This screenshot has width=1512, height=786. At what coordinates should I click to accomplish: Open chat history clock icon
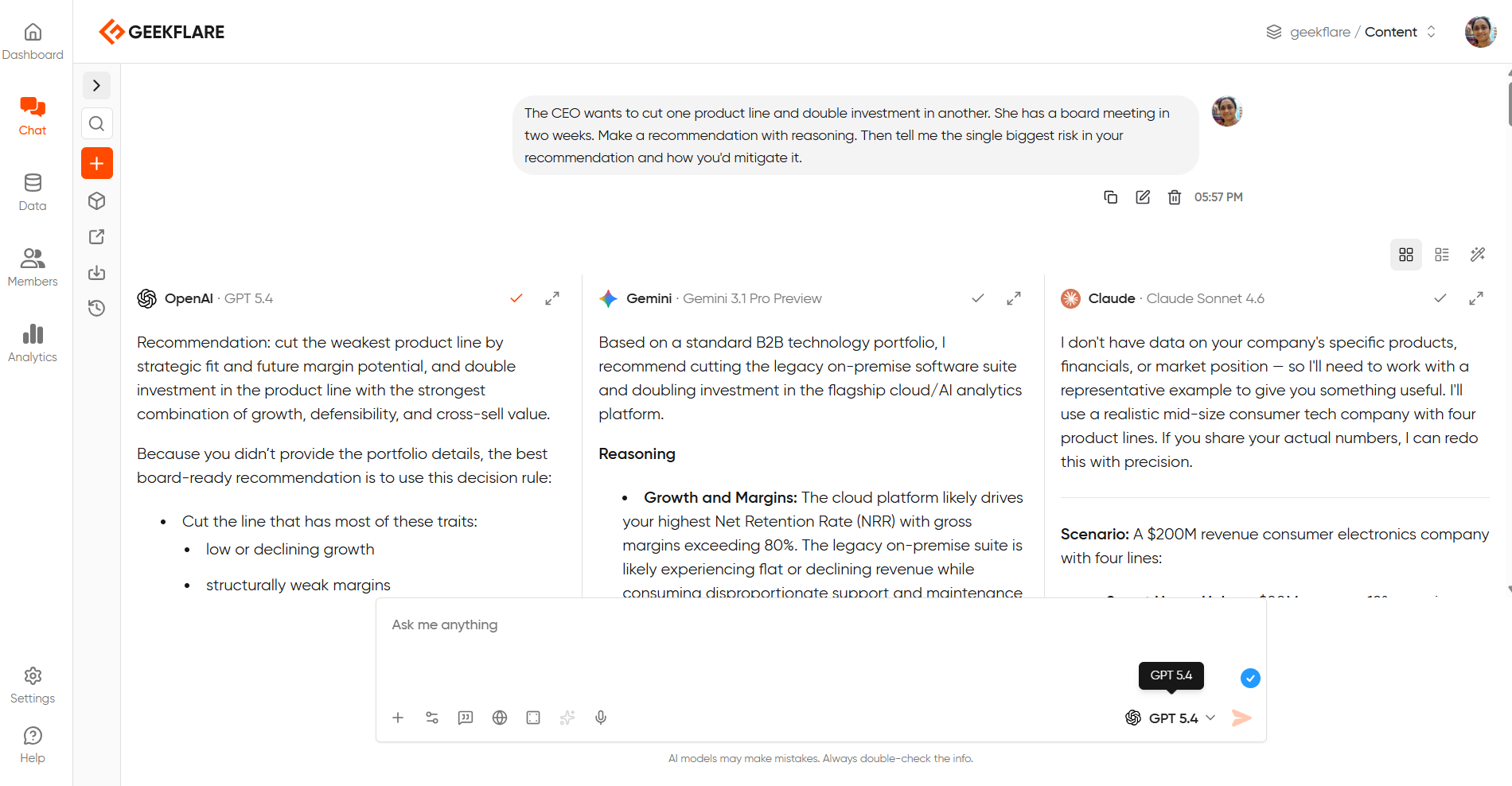tap(96, 308)
